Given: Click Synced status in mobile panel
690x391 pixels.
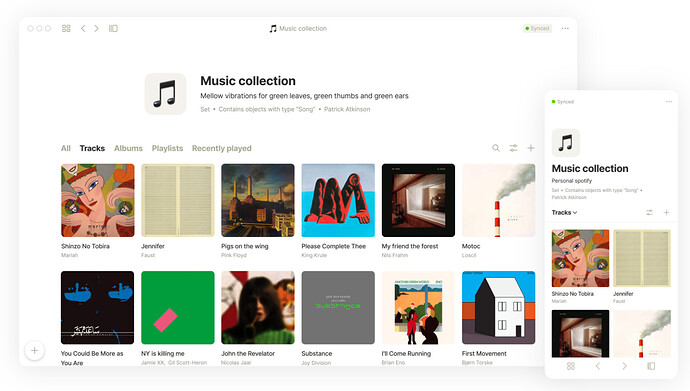Looking at the screenshot, I should [563, 102].
